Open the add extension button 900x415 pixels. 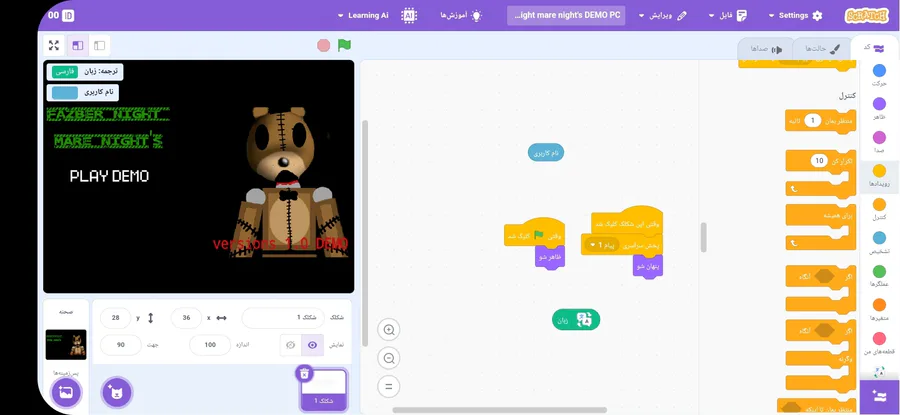pyautogui.click(x=879, y=397)
